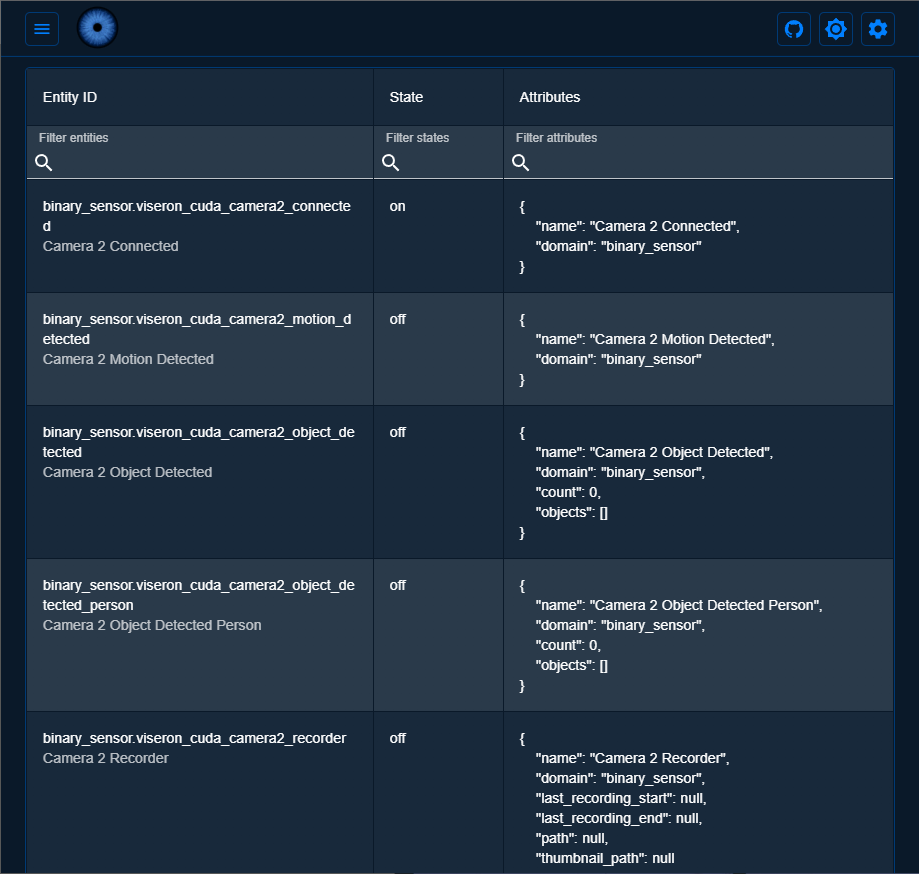This screenshot has width=919, height=874.
Task: Click the magnifier icon under Filter states
Action: [391, 162]
